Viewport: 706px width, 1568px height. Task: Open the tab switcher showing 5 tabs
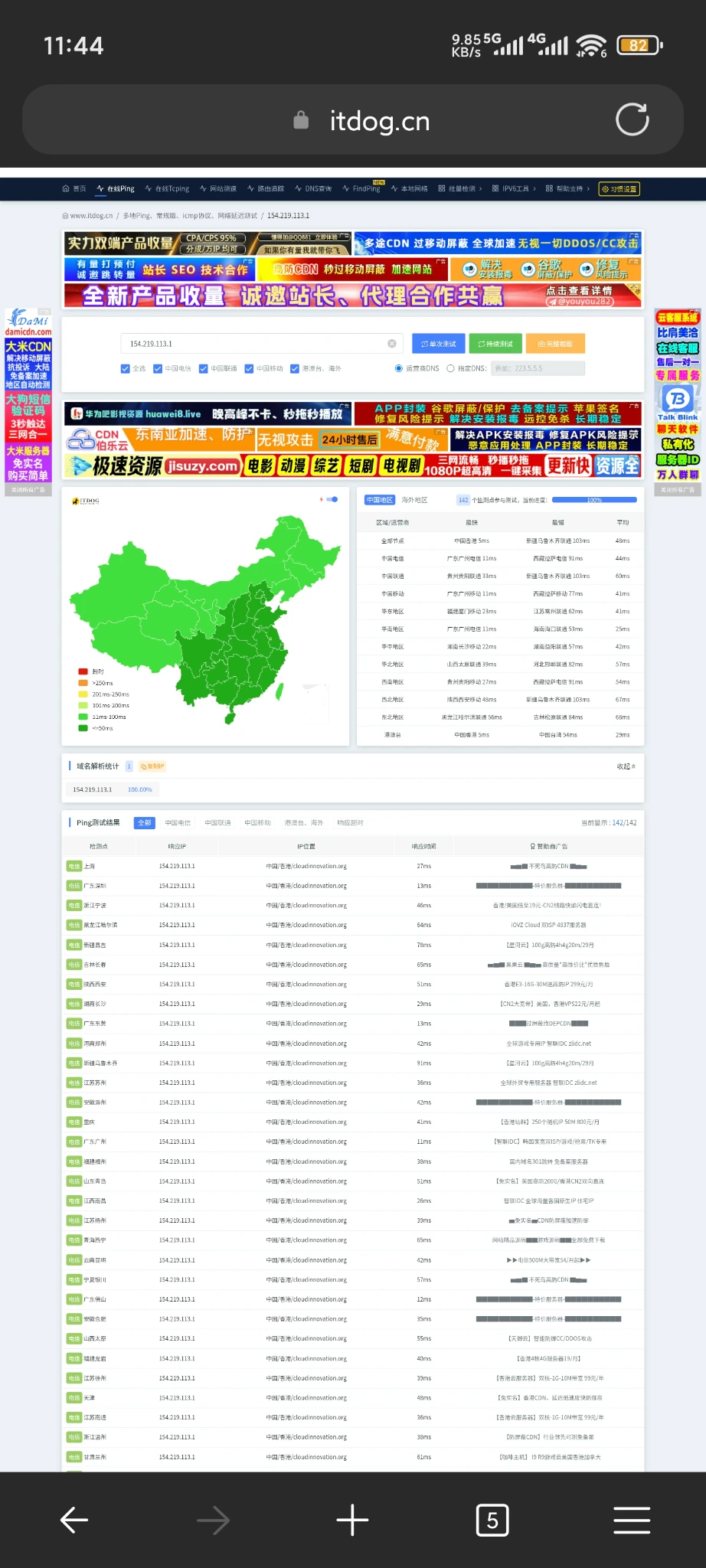click(492, 1520)
